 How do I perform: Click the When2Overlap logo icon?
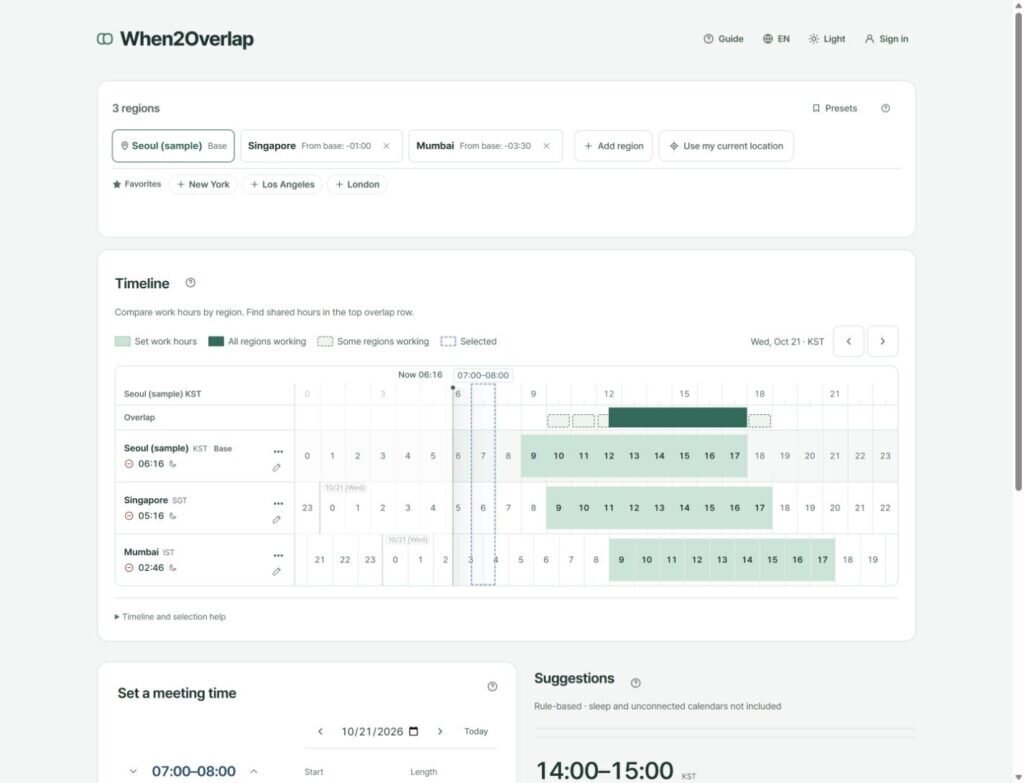click(104, 39)
